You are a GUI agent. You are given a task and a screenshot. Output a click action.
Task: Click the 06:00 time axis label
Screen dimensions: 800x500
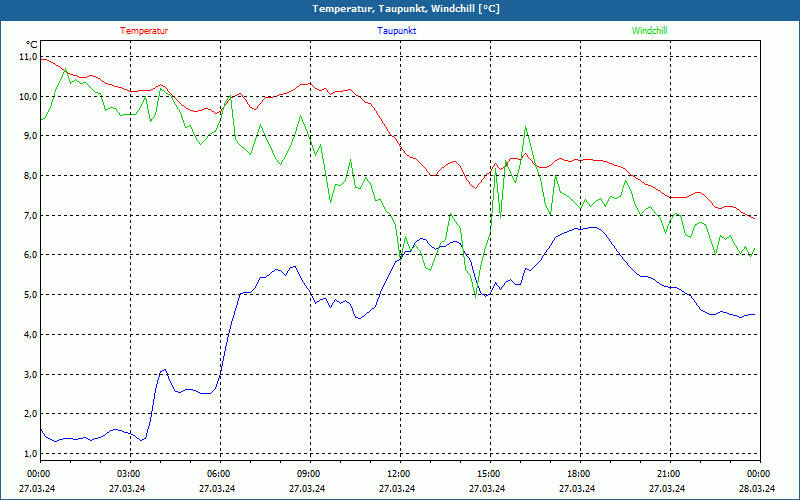coord(220,473)
